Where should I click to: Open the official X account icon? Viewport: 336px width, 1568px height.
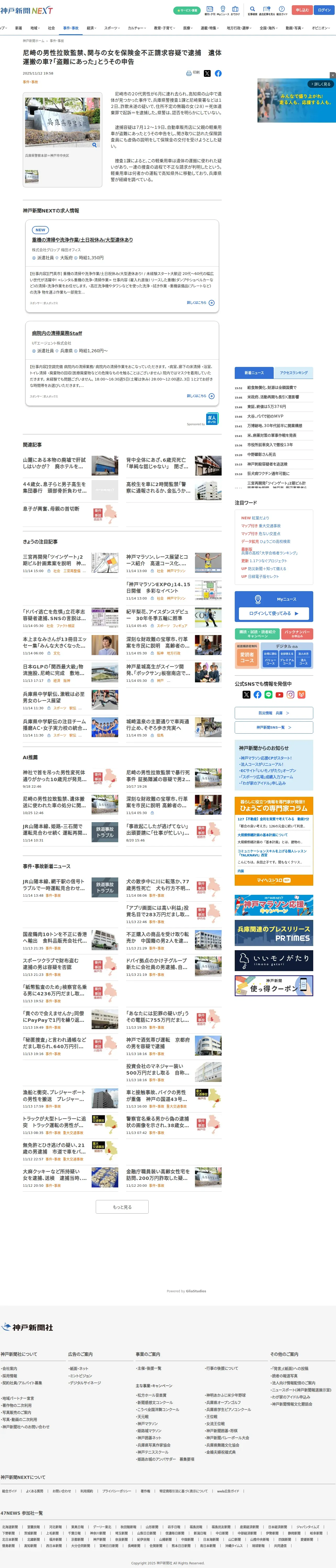246,695
